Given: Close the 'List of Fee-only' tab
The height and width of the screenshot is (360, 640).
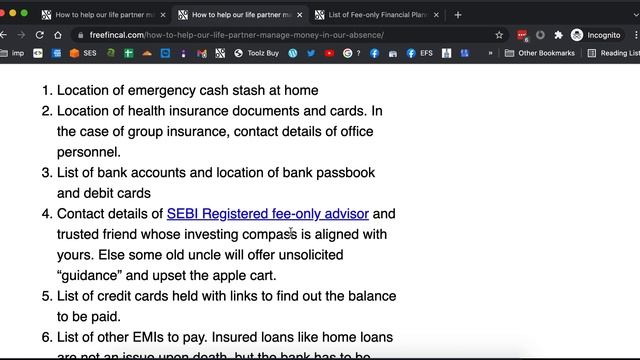Looking at the screenshot, I should (436, 15).
